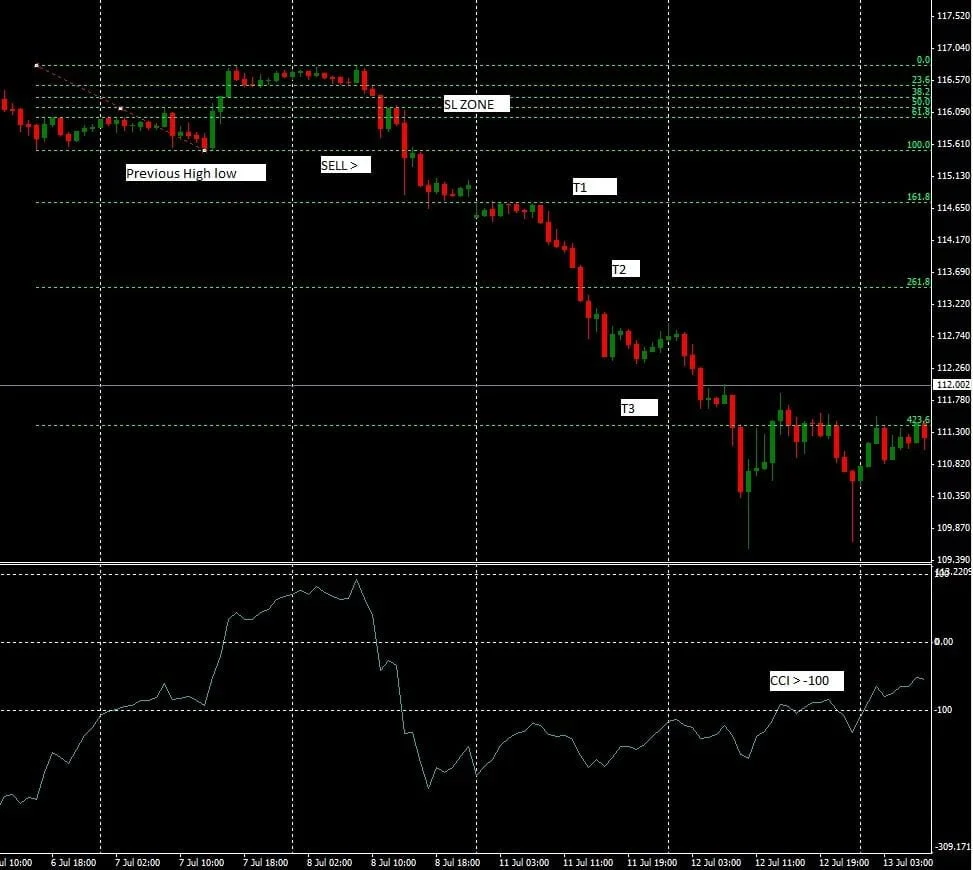Click the 117.520 price axis value
Viewport: 973px width, 870px height.
pos(953,16)
